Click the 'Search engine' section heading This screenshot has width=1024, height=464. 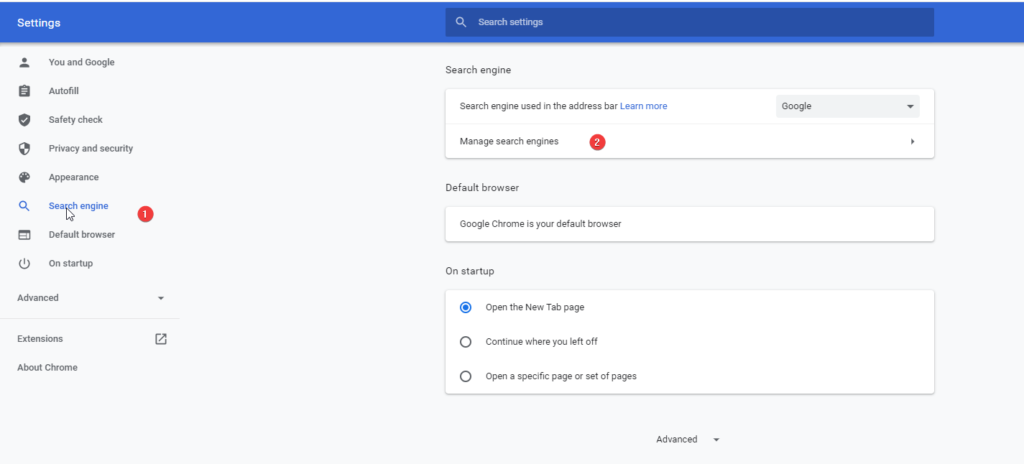[x=478, y=70]
